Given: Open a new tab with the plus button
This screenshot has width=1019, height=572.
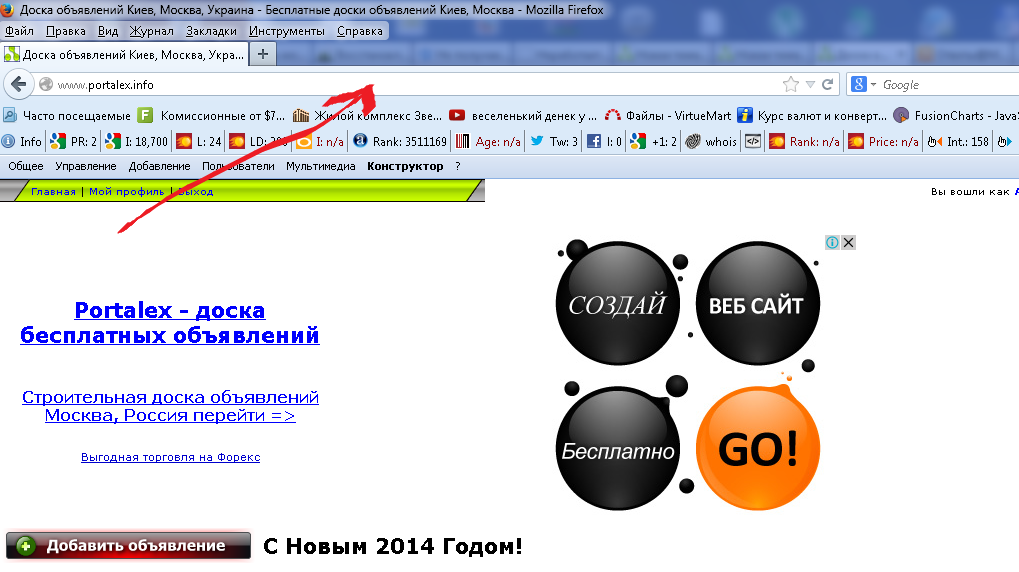Looking at the screenshot, I should coord(263,54).
